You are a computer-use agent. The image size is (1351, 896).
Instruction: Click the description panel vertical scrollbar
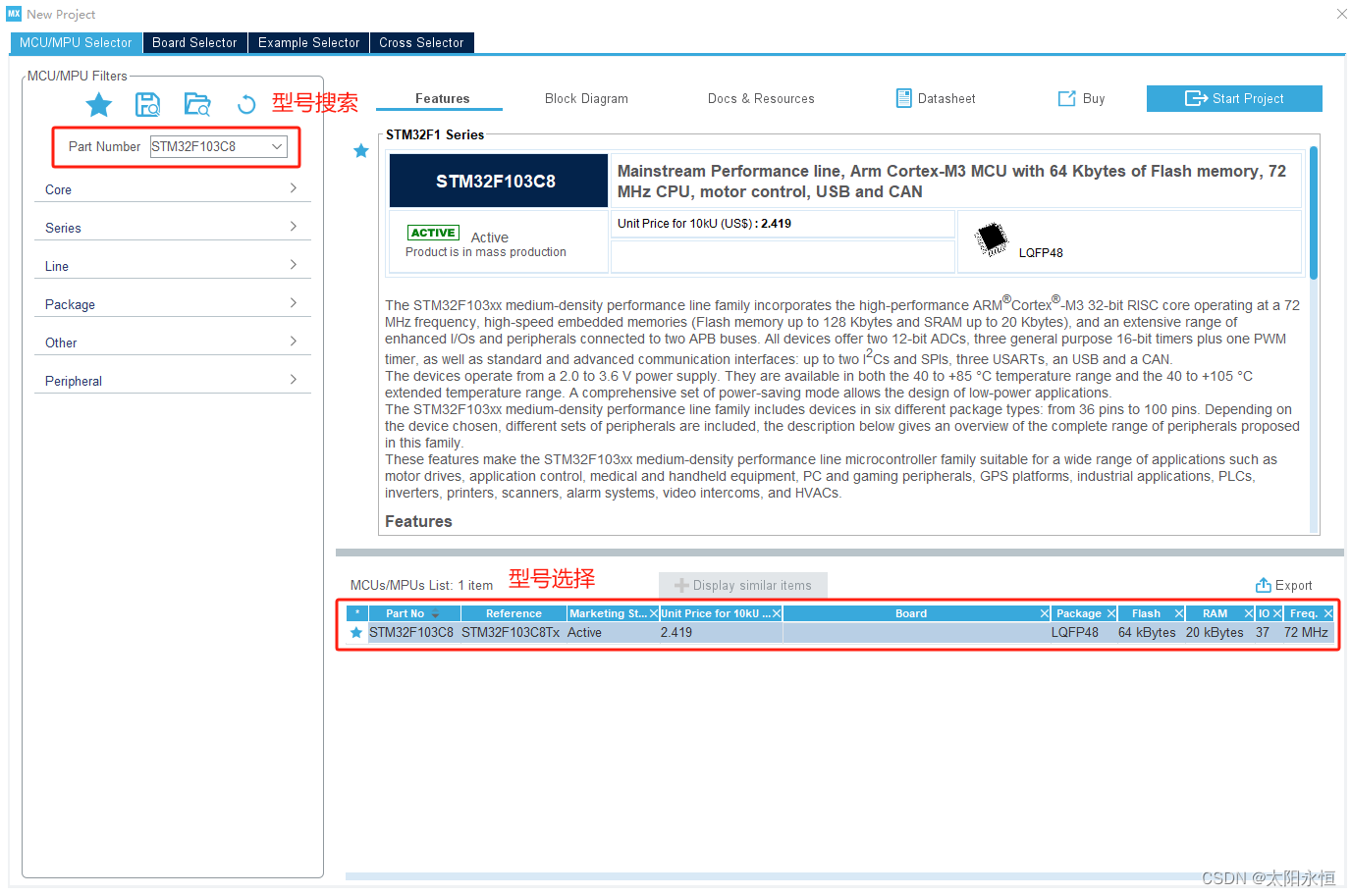[1313, 211]
